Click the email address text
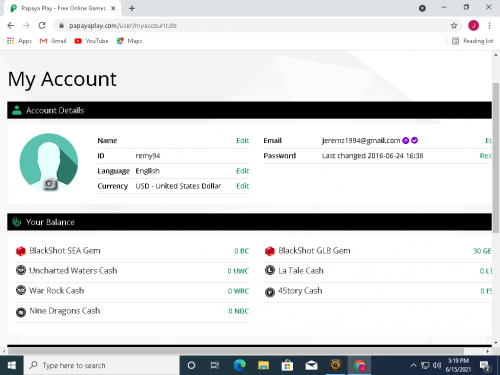The image size is (500, 375). [361, 141]
